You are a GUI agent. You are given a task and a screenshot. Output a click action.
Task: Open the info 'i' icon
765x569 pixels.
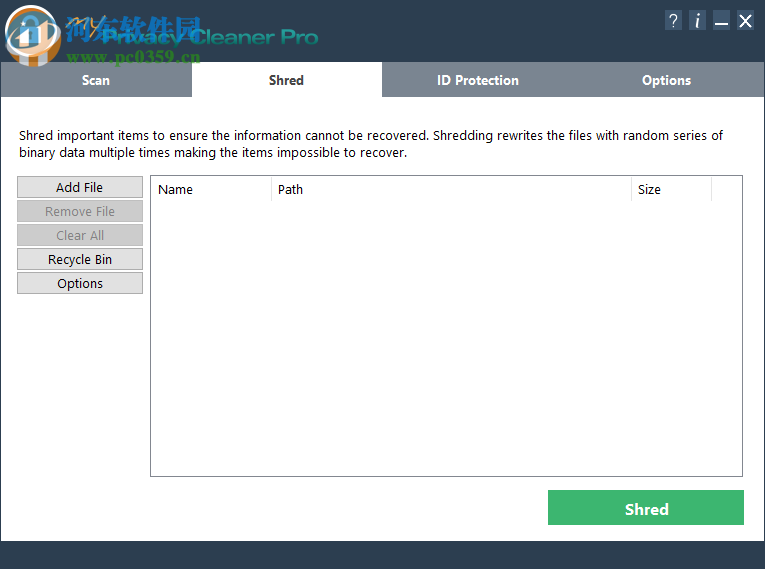pos(697,21)
